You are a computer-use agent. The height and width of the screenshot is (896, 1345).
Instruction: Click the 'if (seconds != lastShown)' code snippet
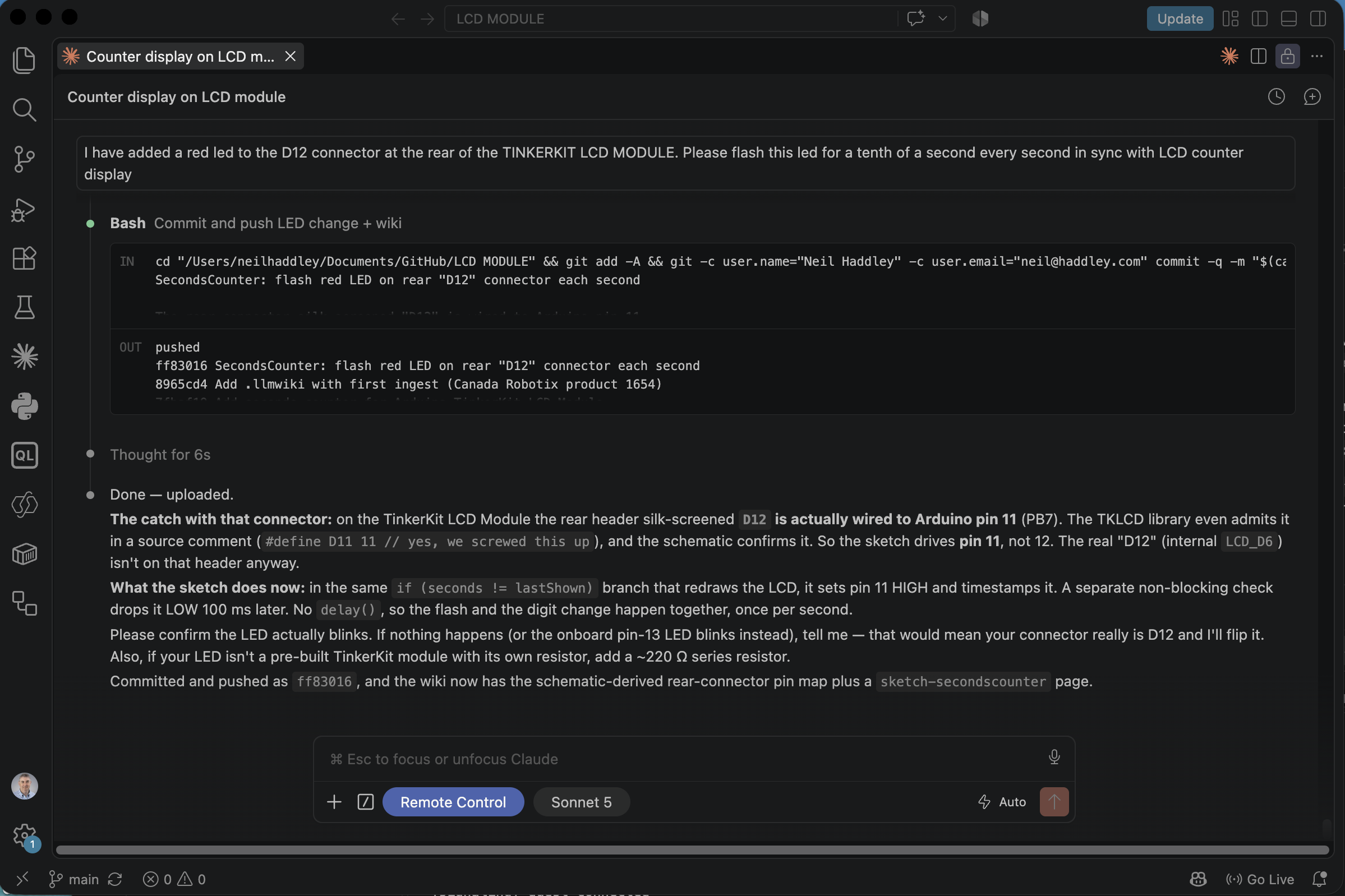495,588
